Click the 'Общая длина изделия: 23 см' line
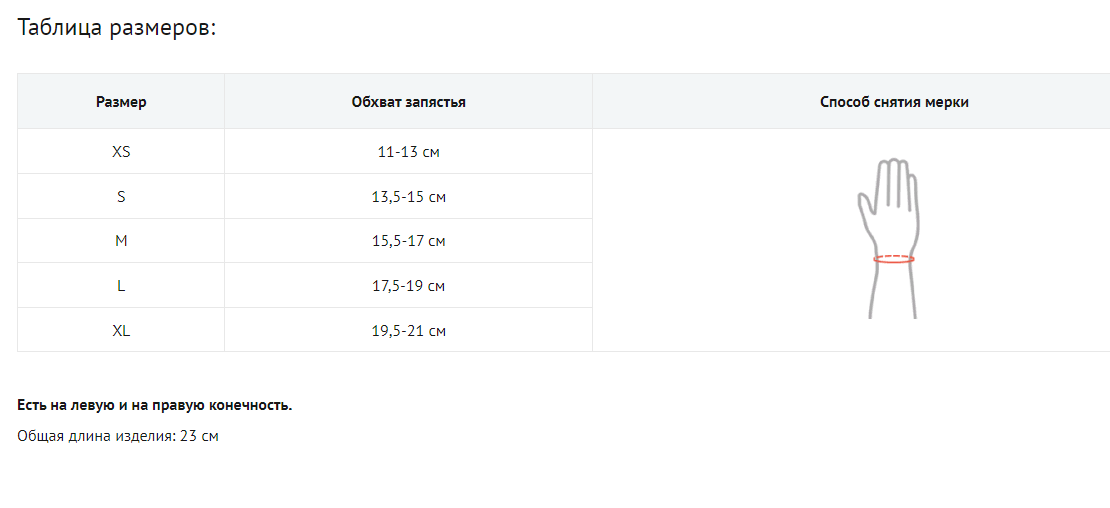Screen dimensions: 1110x508 click(x=117, y=436)
